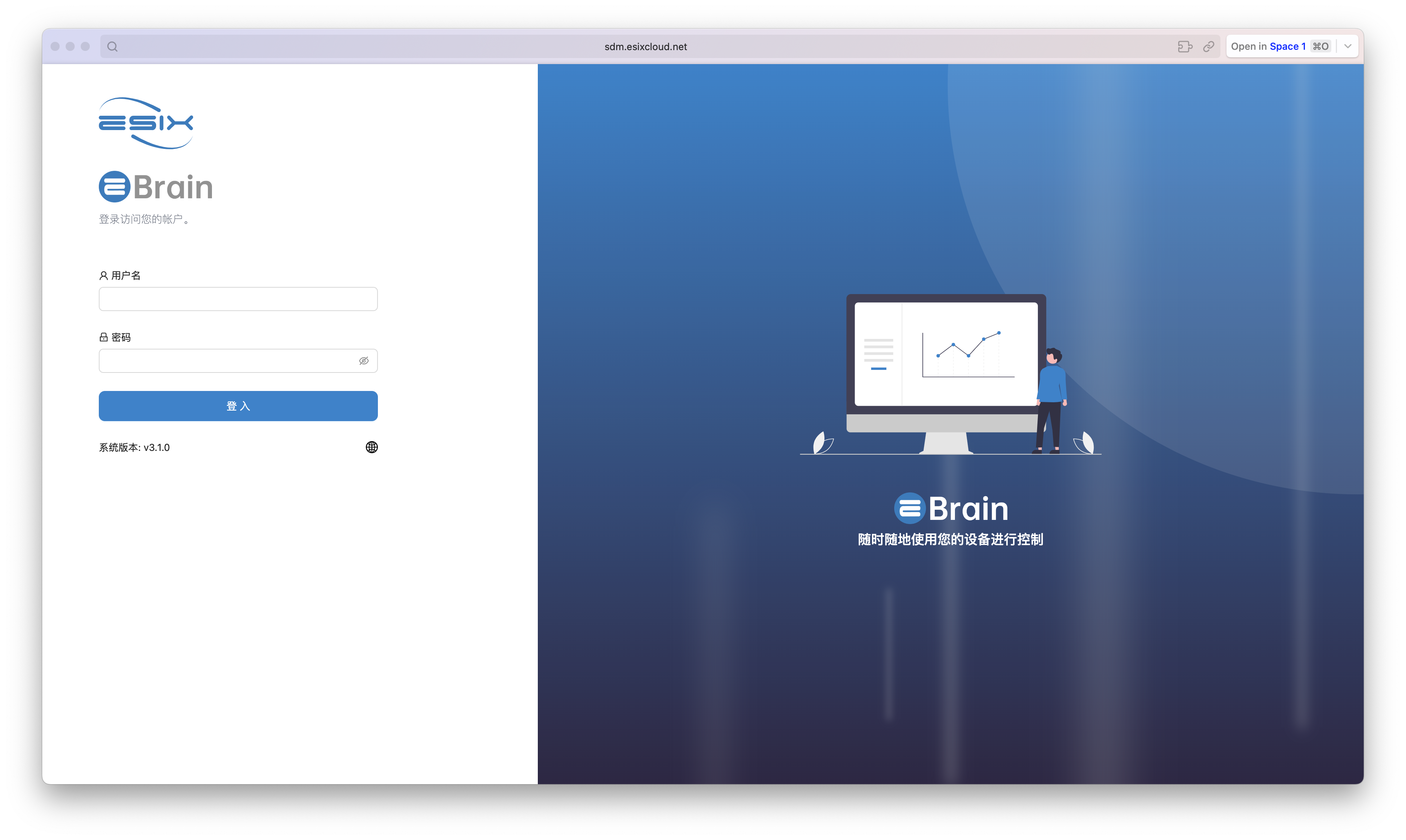Click the 系统版本 v3.1.0 version text
1406x840 pixels.
(134, 447)
